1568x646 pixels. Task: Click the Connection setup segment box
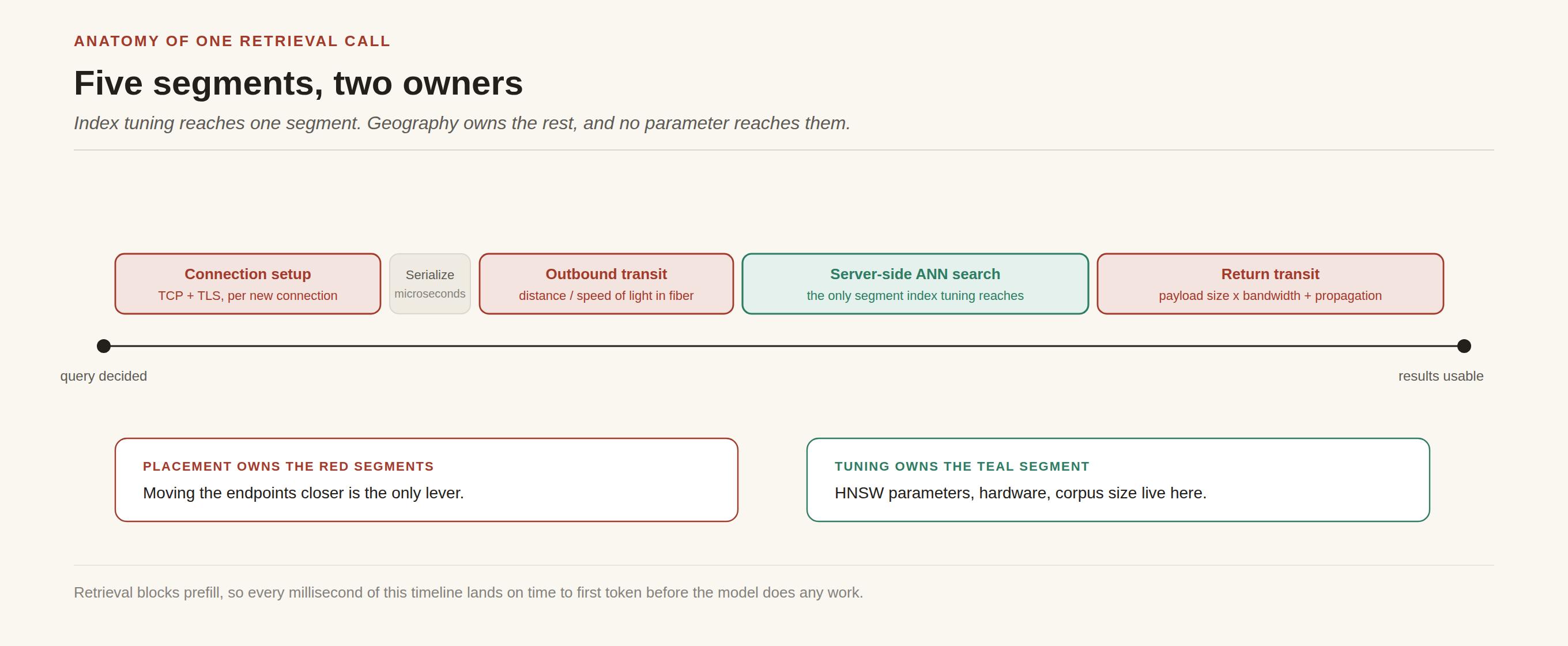248,284
